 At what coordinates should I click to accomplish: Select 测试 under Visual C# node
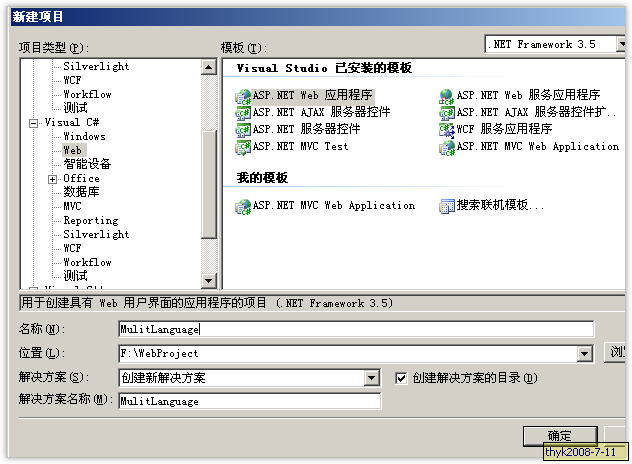(x=75, y=276)
